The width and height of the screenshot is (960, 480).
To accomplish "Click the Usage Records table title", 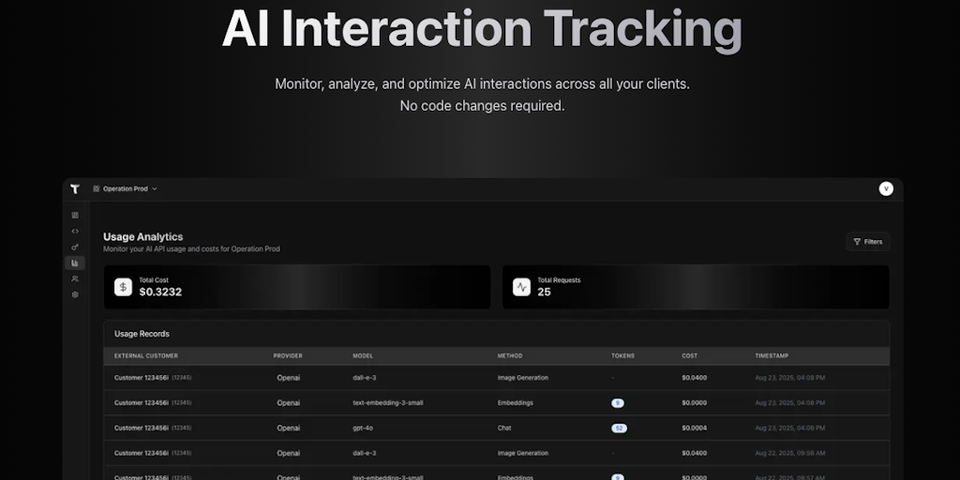I will pos(142,334).
